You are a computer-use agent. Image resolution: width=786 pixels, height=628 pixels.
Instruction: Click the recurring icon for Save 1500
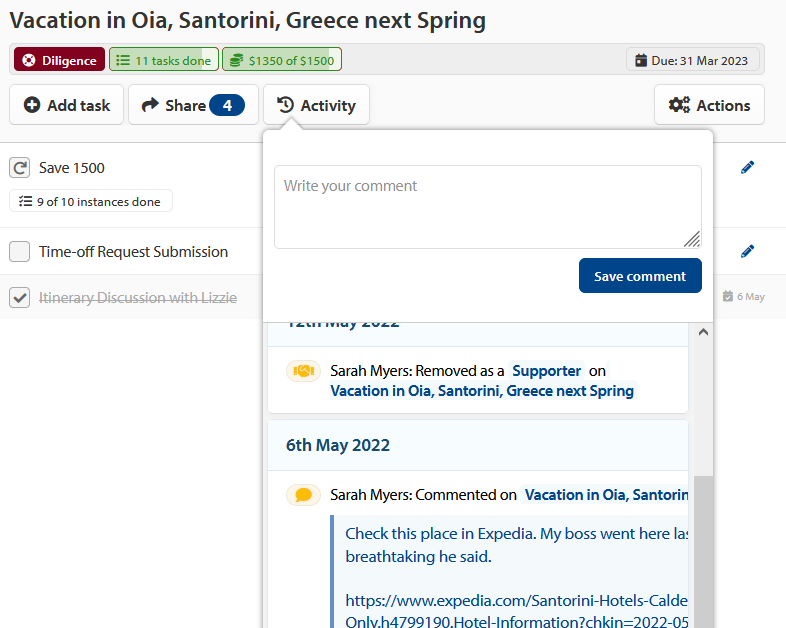pyautogui.click(x=20, y=168)
